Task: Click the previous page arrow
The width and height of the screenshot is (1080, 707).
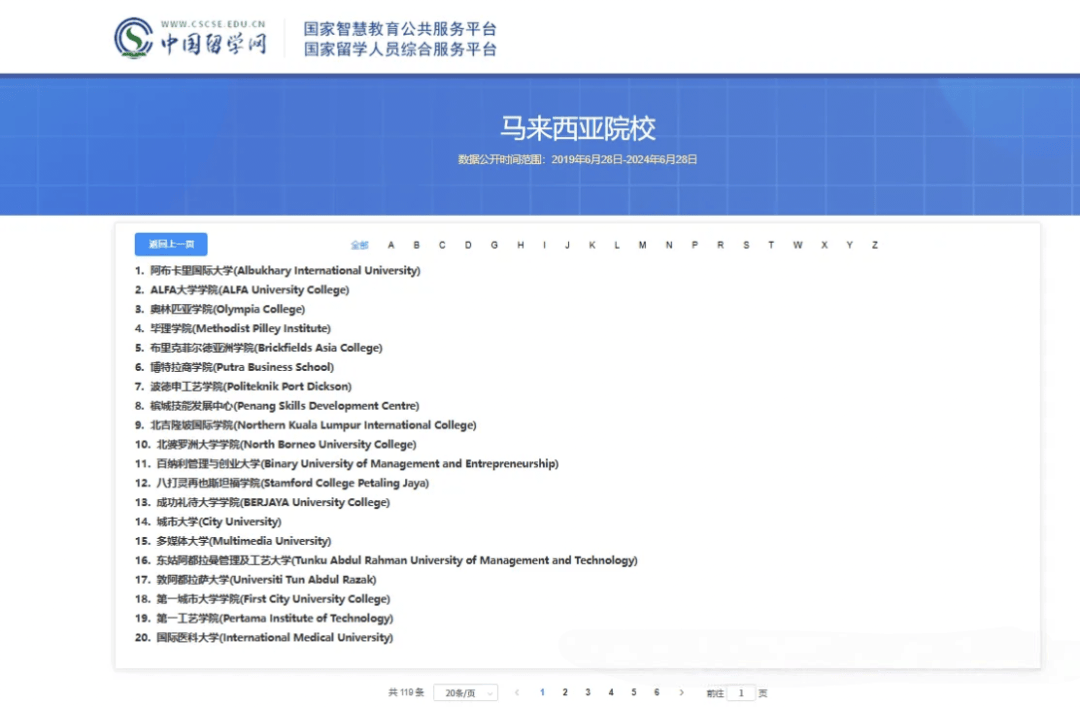Action: (x=517, y=693)
